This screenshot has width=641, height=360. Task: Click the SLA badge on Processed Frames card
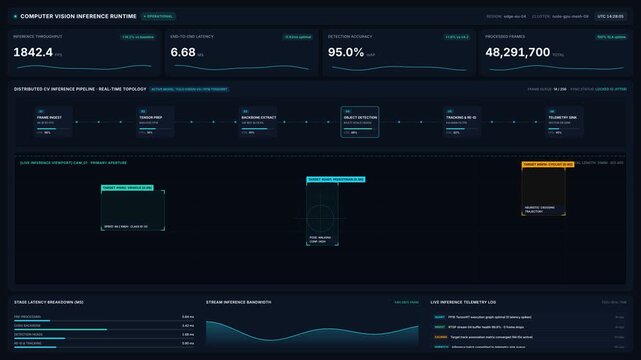(611, 37)
